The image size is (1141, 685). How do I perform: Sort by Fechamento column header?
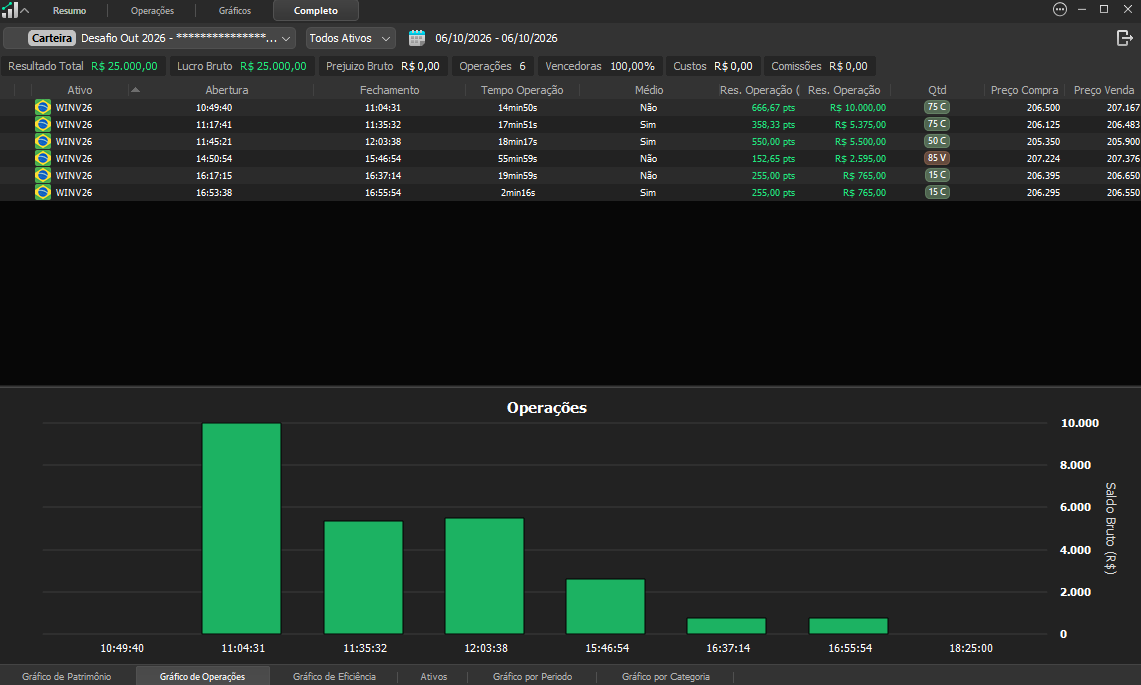389,90
